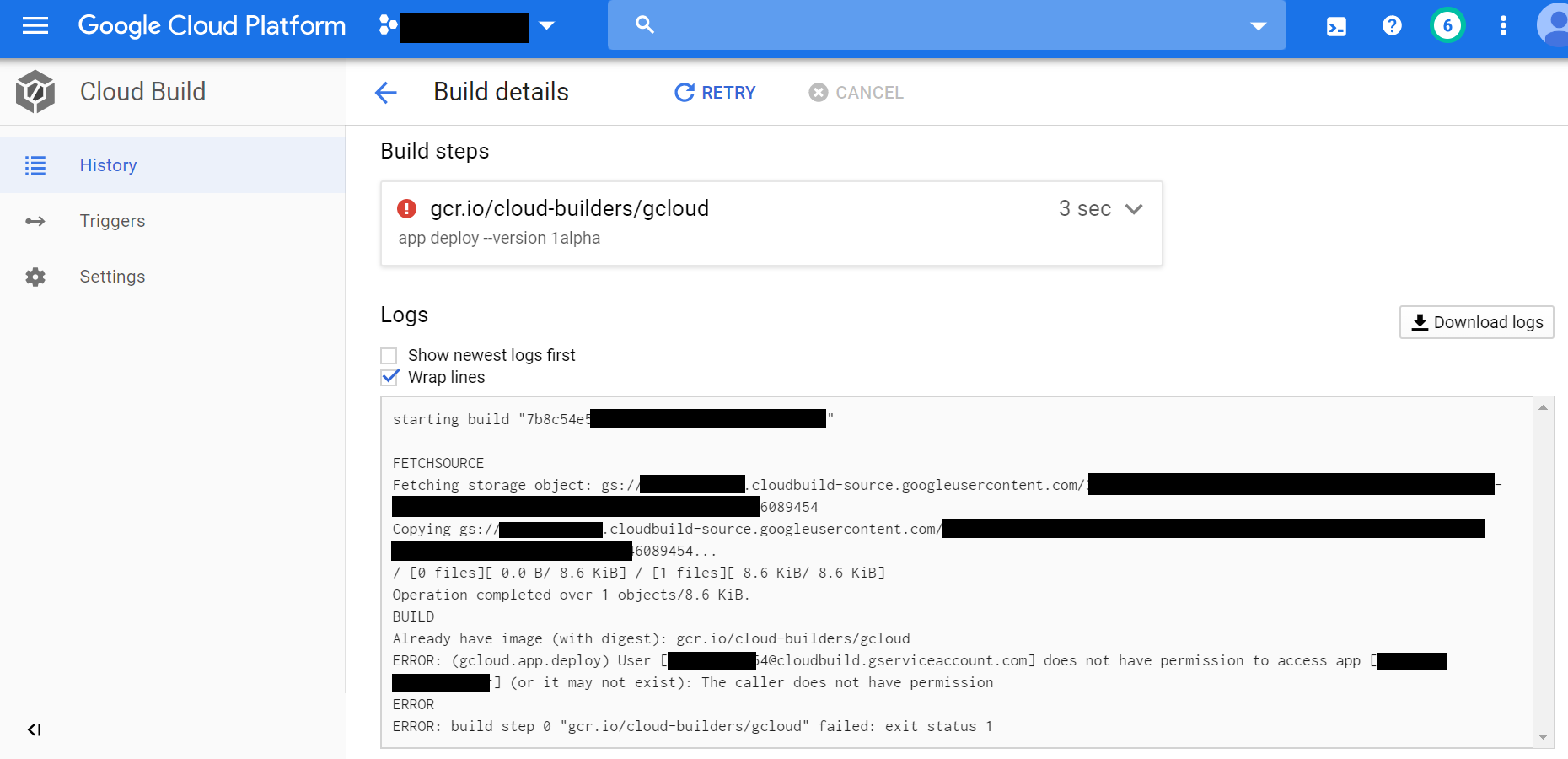Click the Cloud Build title
1568x759 pixels.
tap(142, 91)
